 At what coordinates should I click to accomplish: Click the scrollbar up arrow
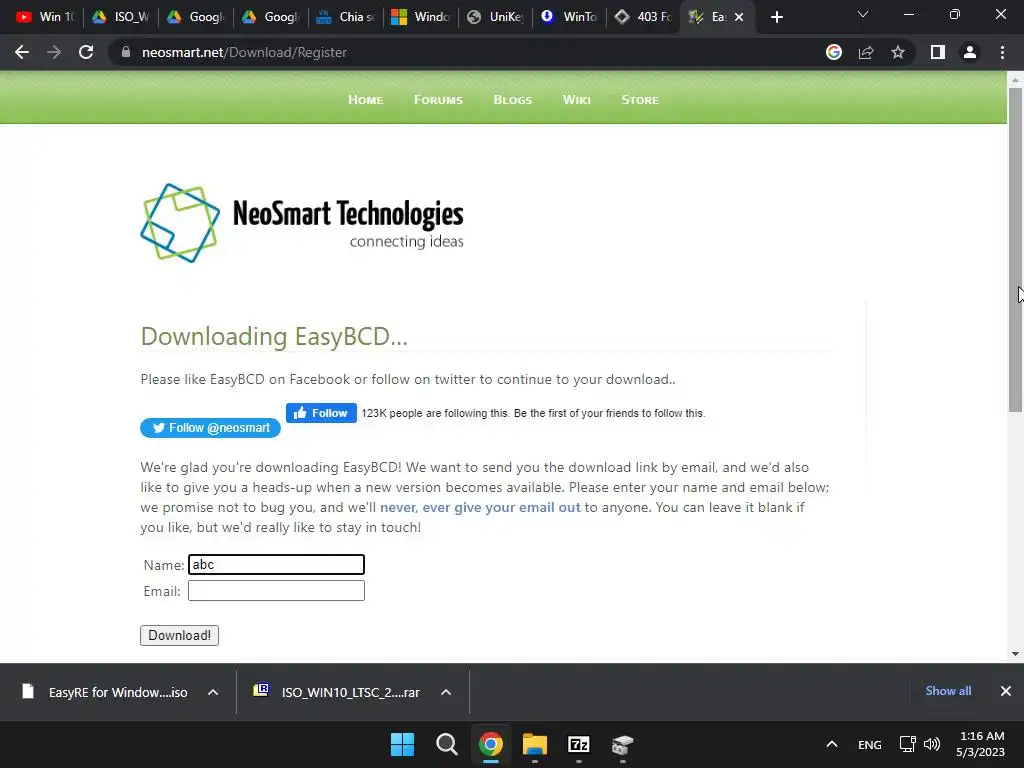(x=1015, y=79)
